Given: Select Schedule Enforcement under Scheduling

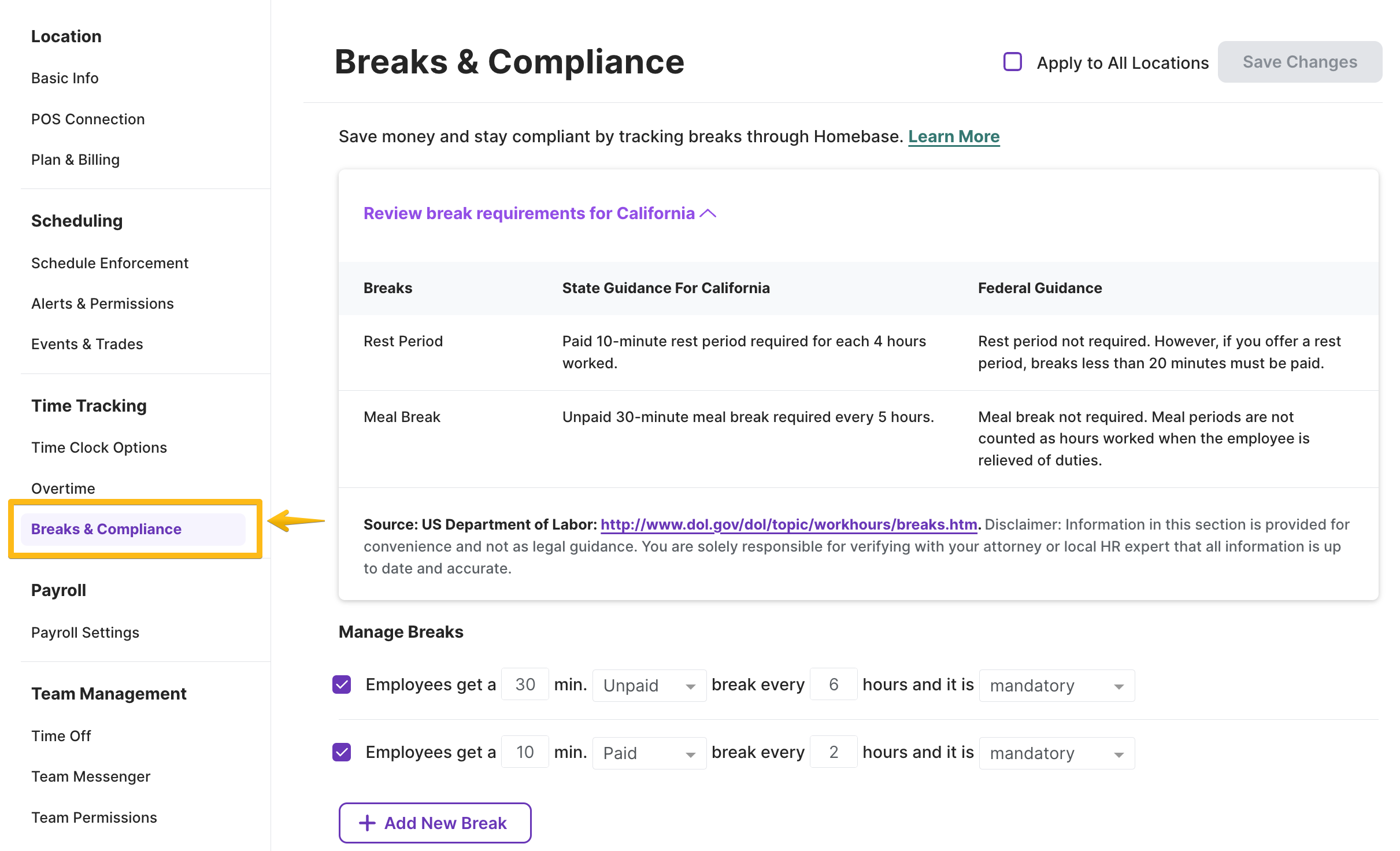Looking at the screenshot, I should pos(110,263).
